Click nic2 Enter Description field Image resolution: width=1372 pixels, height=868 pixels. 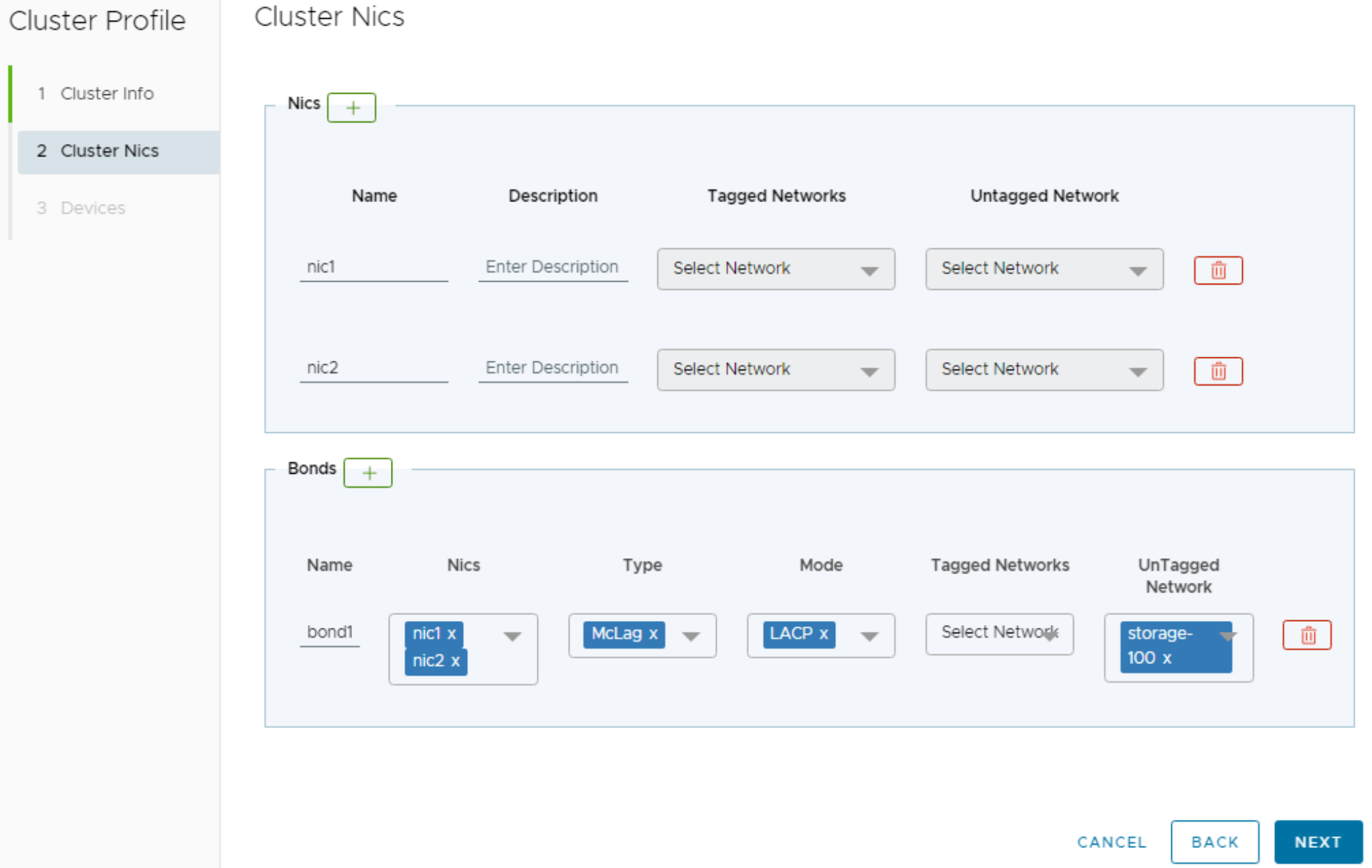[553, 368]
